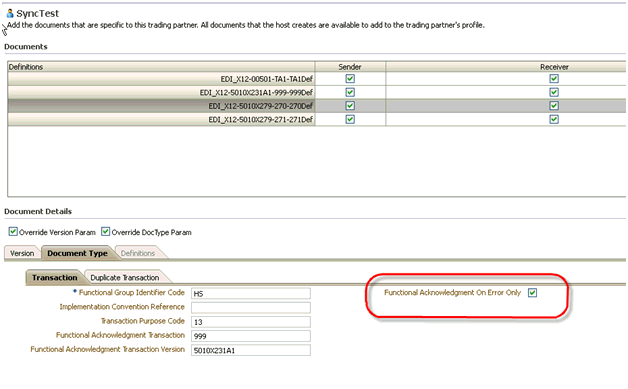Screen dimensions: 628x389
Task: Open the Duplicate Transaction sub-tab
Action: pos(125,278)
